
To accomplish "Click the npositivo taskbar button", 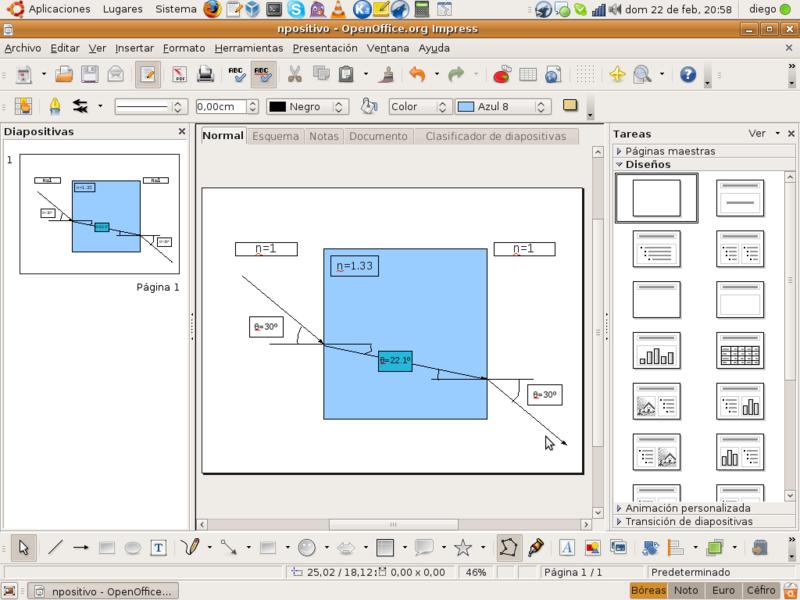I will [x=104, y=591].
